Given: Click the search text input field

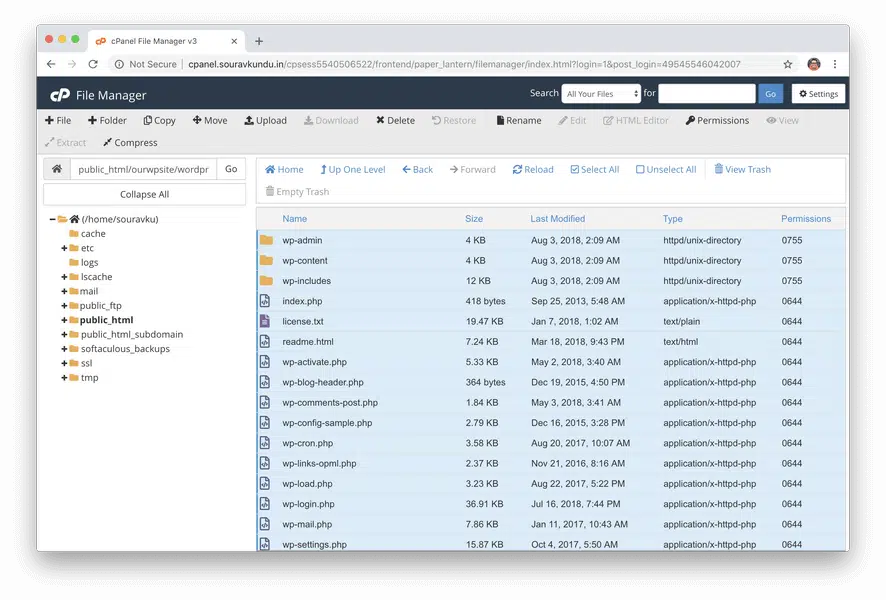Looking at the screenshot, I should click(706, 94).
